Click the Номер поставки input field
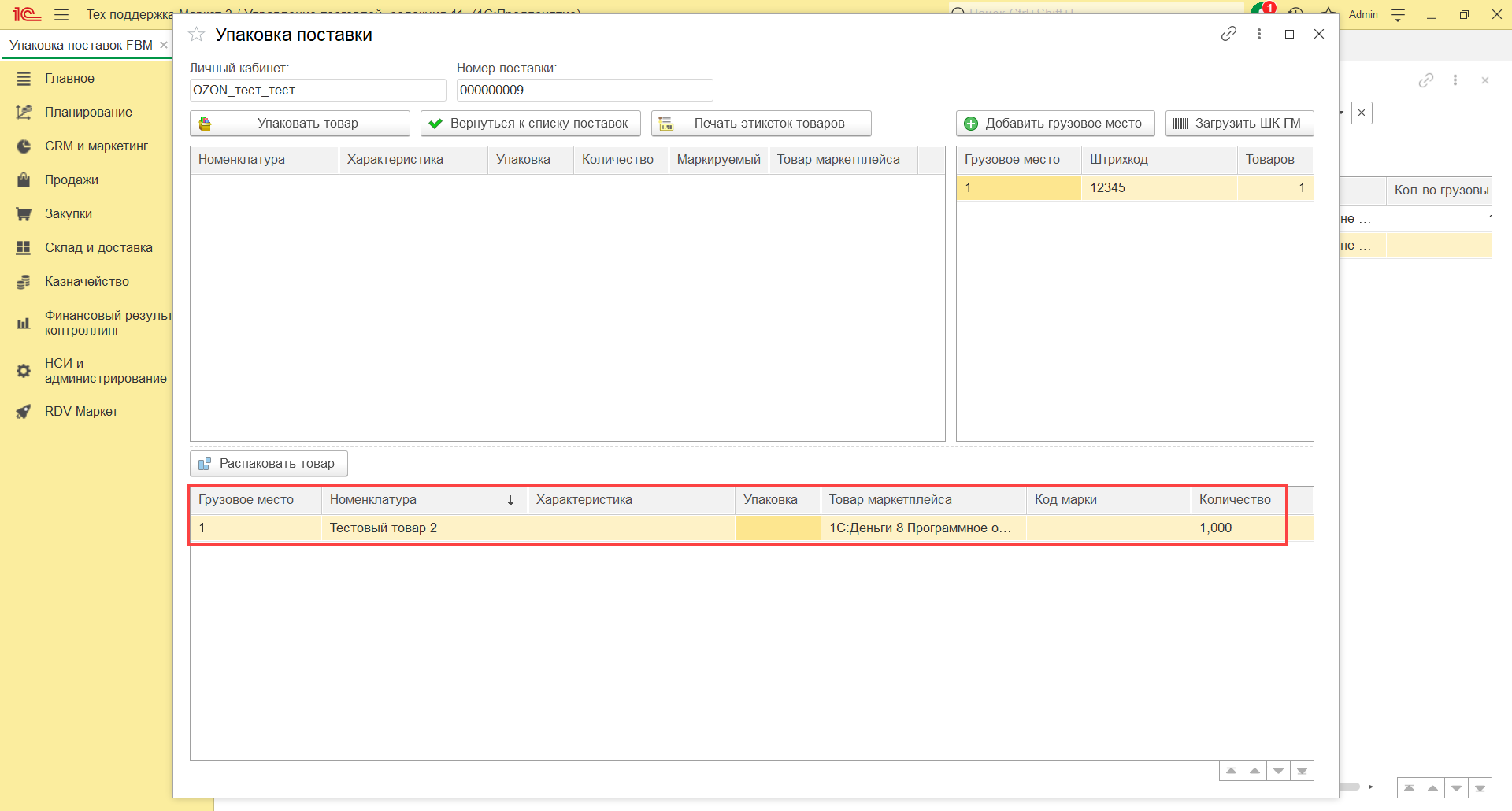 [x=584, y=91]
